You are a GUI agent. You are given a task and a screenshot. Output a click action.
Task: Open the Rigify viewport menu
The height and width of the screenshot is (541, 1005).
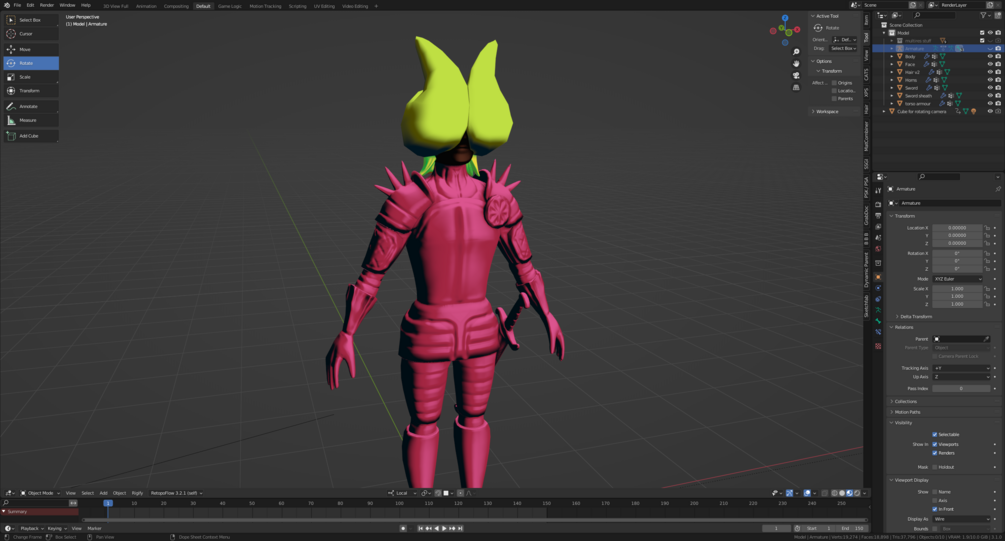pyautogui.click(x=137, y=493)
